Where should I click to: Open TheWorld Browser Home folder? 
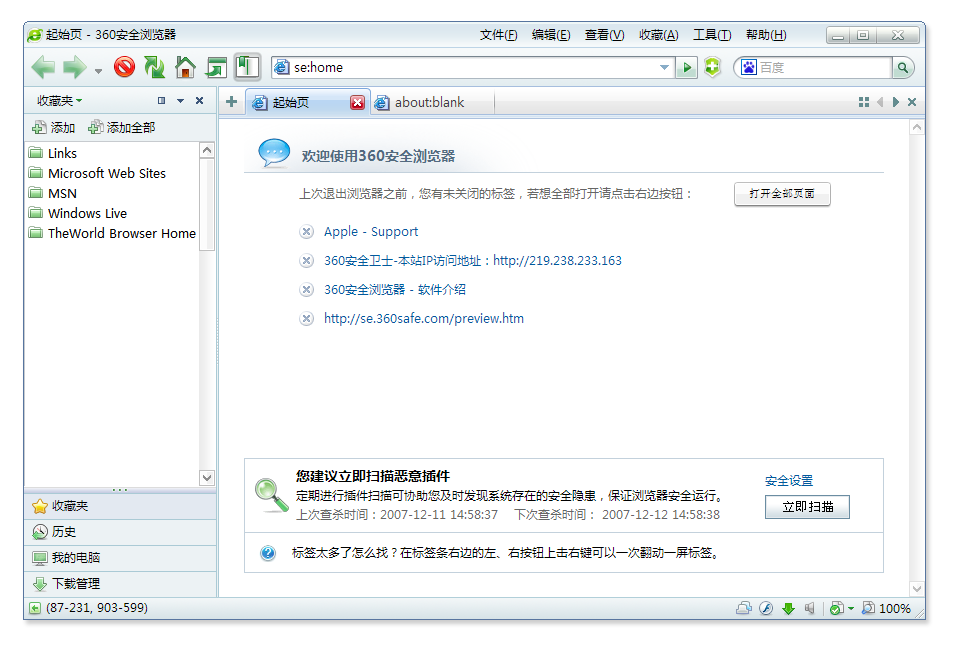tap(112, 233)
